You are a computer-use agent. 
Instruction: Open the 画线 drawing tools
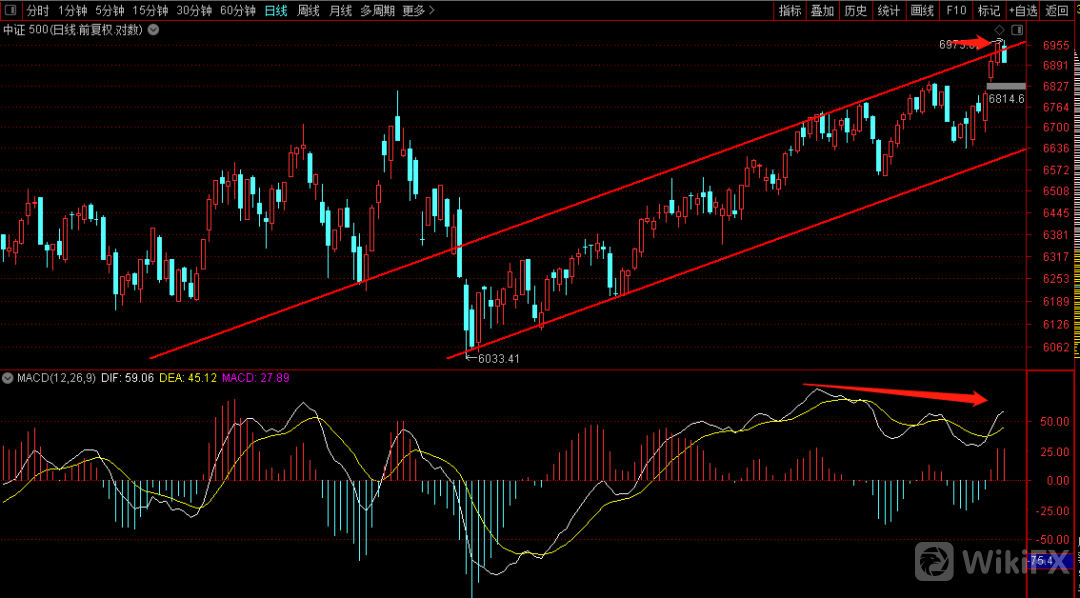click(x=922, y=11)
